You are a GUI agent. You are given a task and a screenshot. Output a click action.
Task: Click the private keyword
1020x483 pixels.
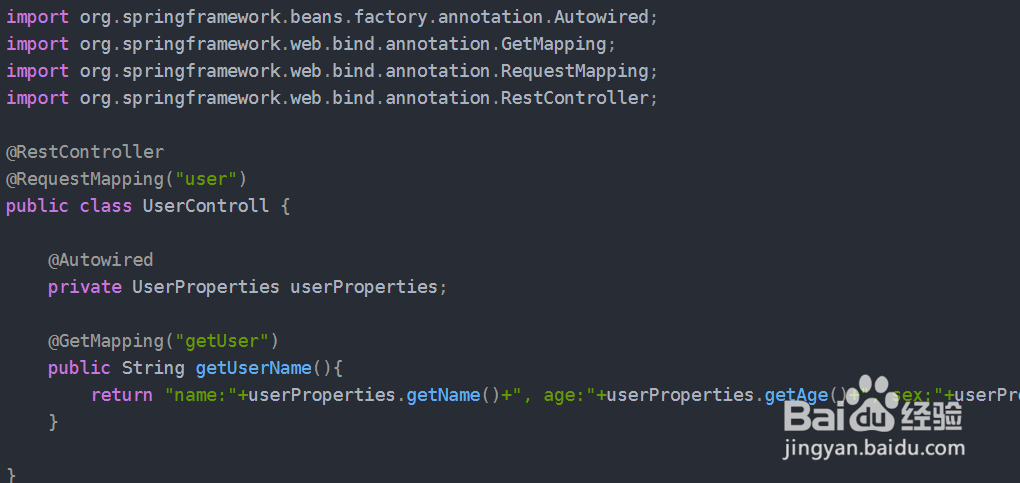85,287
